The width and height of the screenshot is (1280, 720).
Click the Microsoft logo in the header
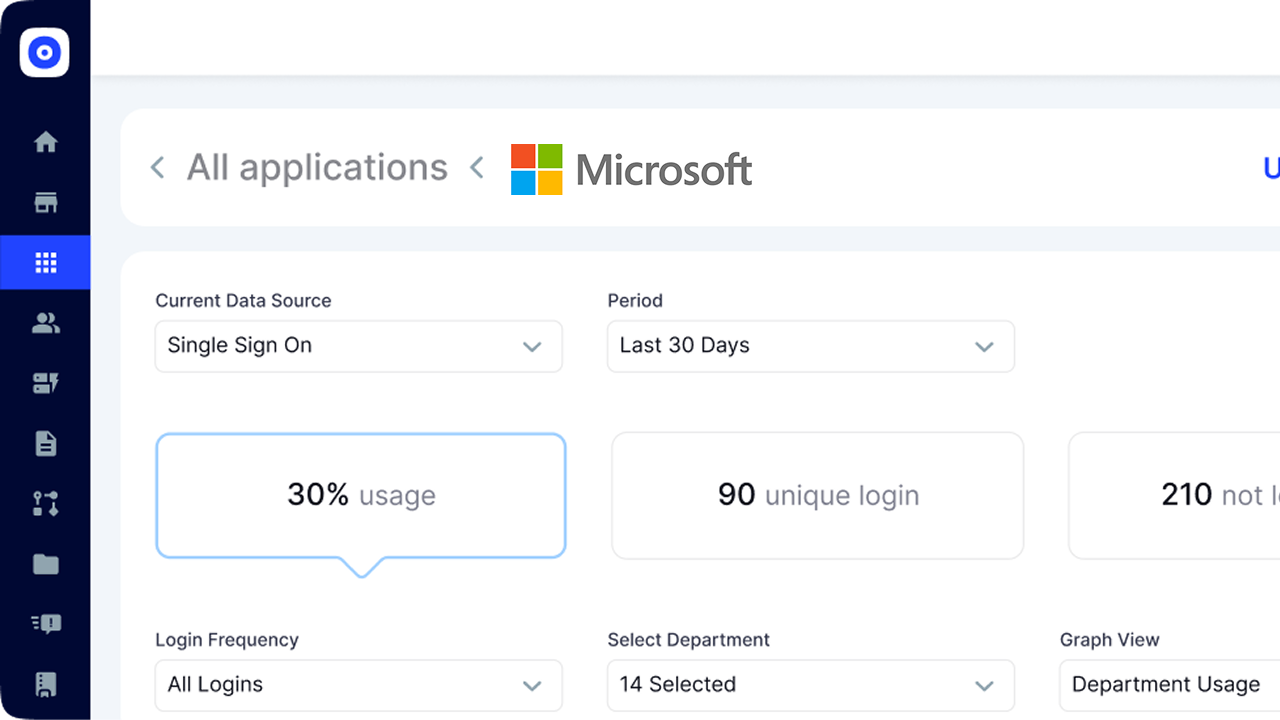631,168
